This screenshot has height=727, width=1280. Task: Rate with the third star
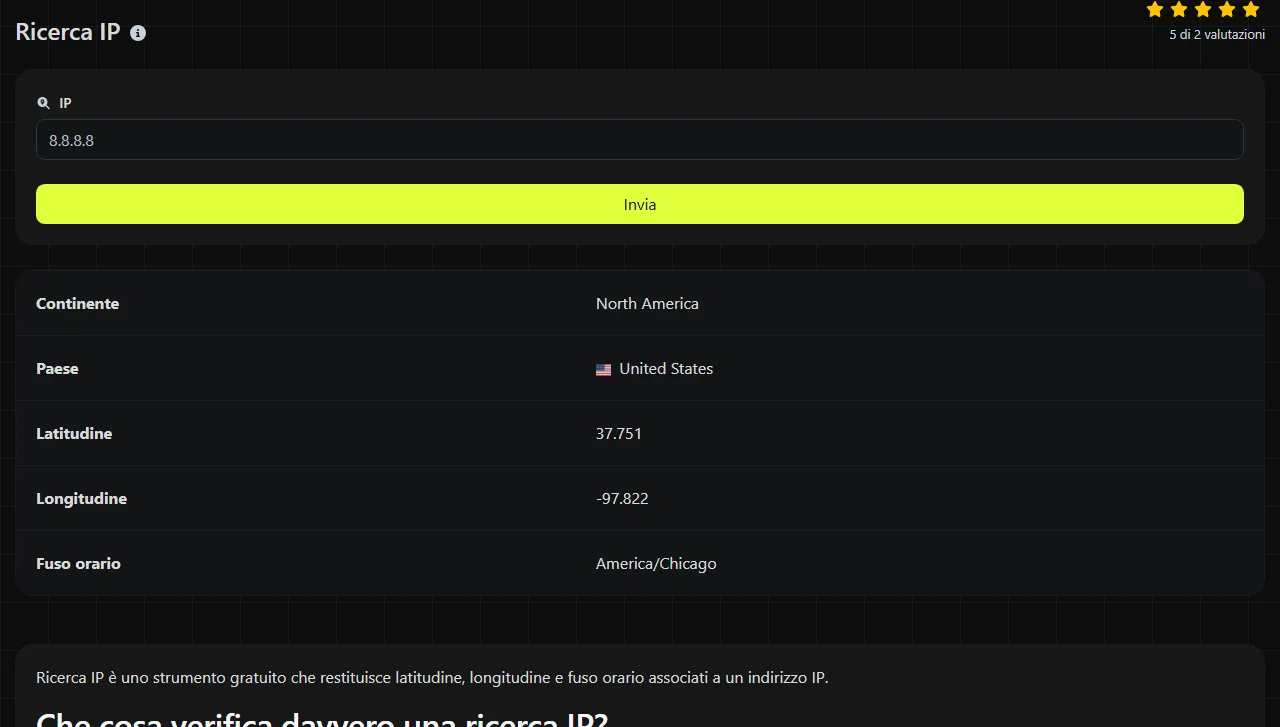click(1203, 10)
